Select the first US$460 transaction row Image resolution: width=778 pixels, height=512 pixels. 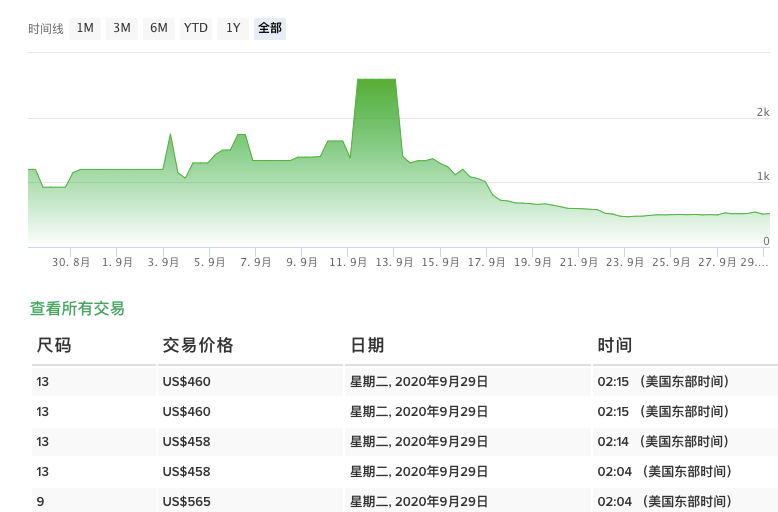(x=186, y=381)
